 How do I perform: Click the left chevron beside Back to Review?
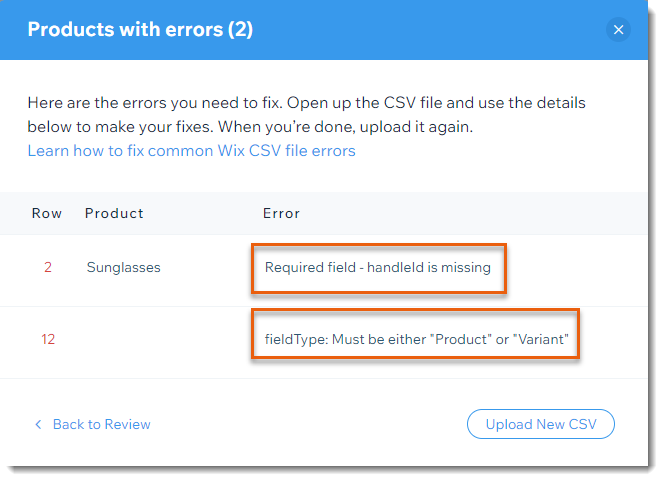[x=38, y=424]
